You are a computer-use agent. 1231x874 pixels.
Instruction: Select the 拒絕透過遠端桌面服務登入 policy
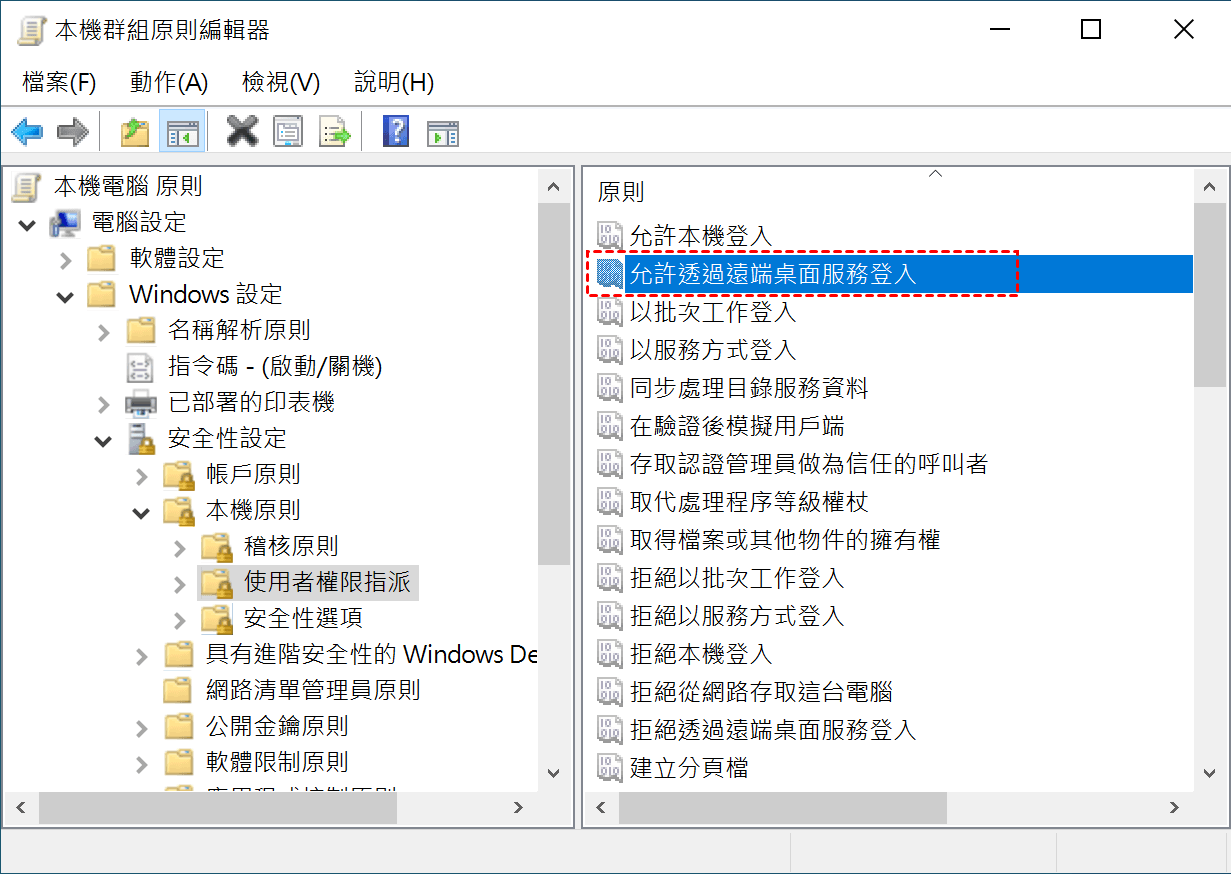pos(773,730)
